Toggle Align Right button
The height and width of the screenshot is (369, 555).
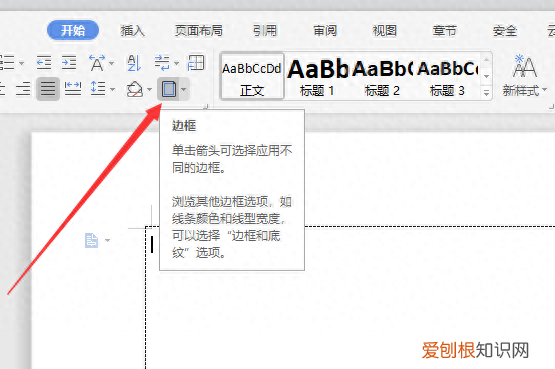pyautogui.click(x=23, y=89)
